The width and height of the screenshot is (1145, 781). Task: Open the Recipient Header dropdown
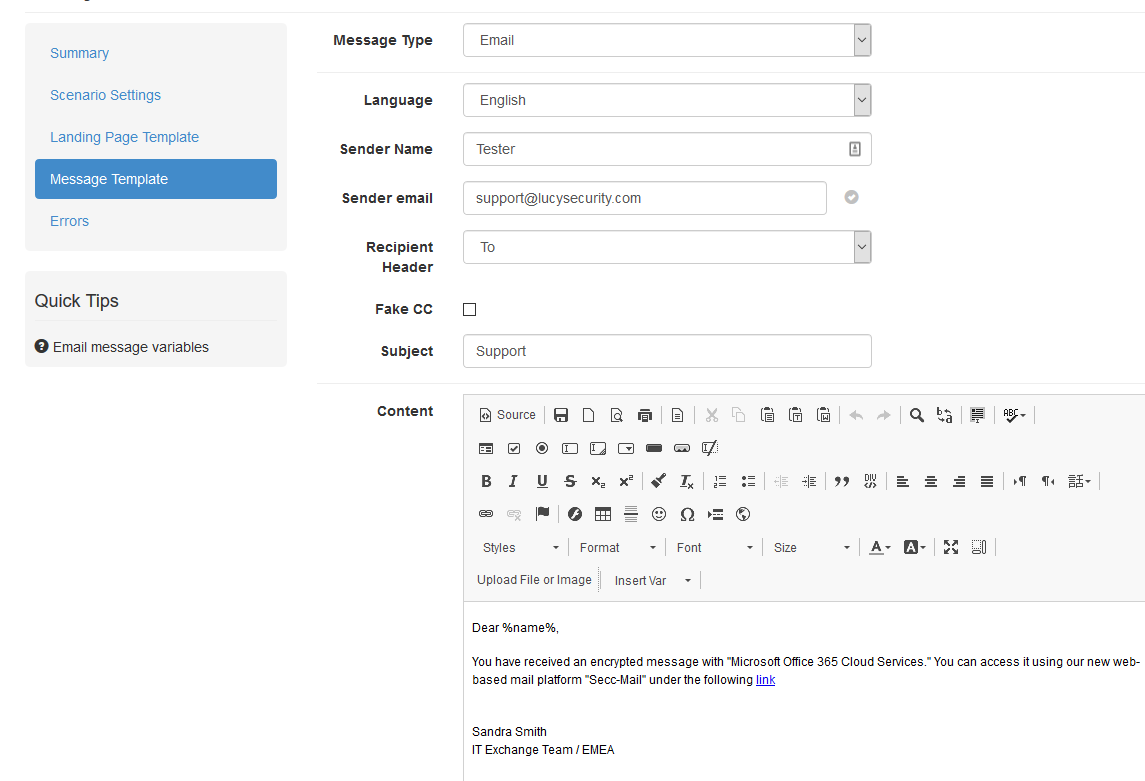pos(667,247)
